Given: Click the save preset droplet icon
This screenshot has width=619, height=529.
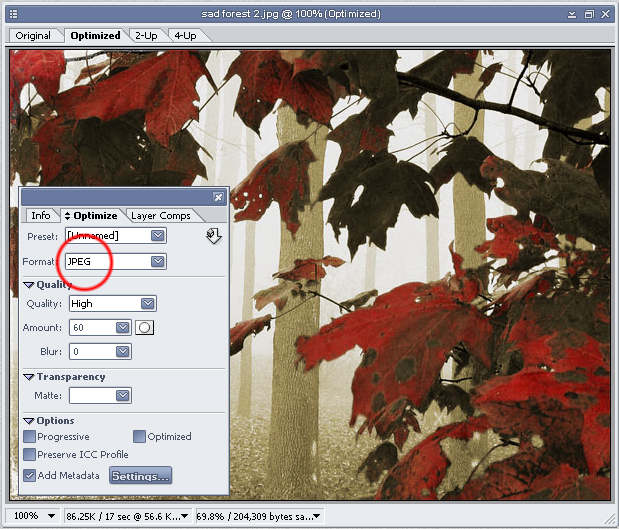Looking at the screenshot, I should [x=212, y=236].
